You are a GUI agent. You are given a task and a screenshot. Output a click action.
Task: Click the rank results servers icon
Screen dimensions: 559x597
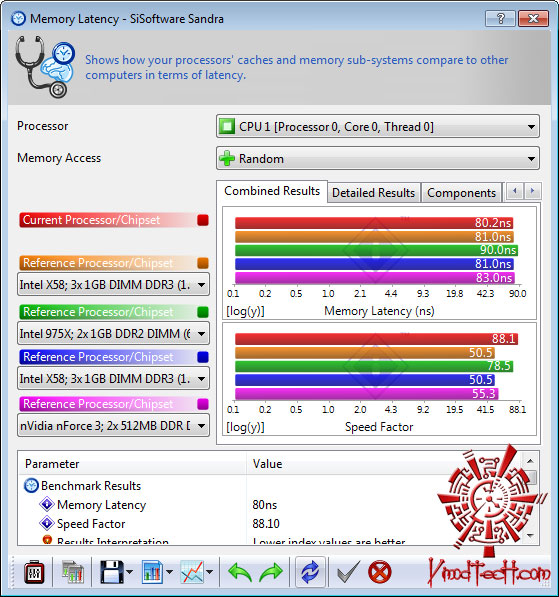72,571
